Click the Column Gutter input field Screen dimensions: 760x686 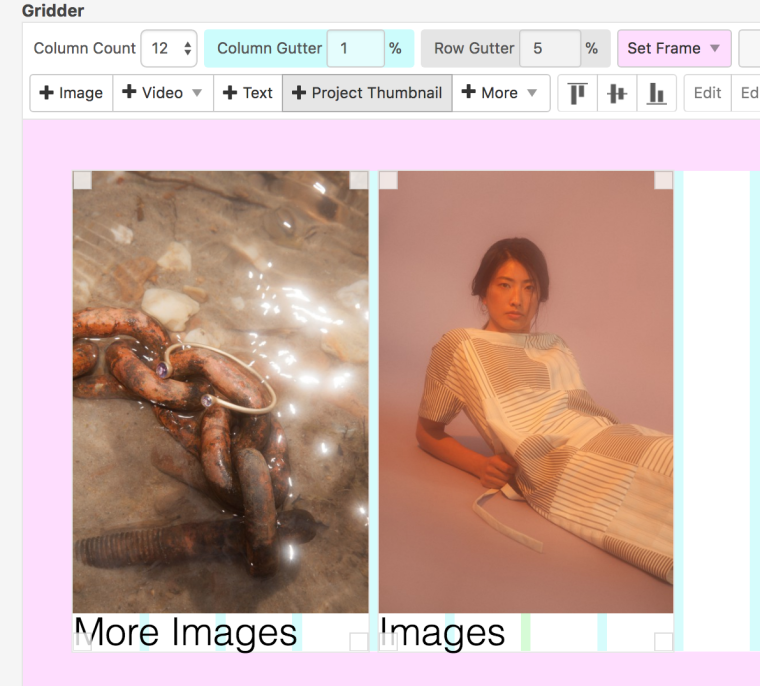point(355,48)
